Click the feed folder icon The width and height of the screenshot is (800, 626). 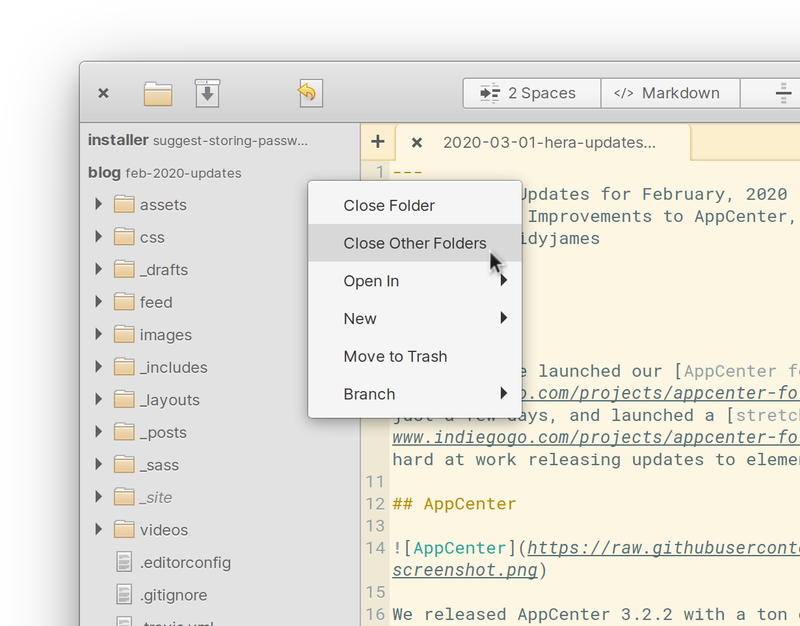(x=124, y=302)
